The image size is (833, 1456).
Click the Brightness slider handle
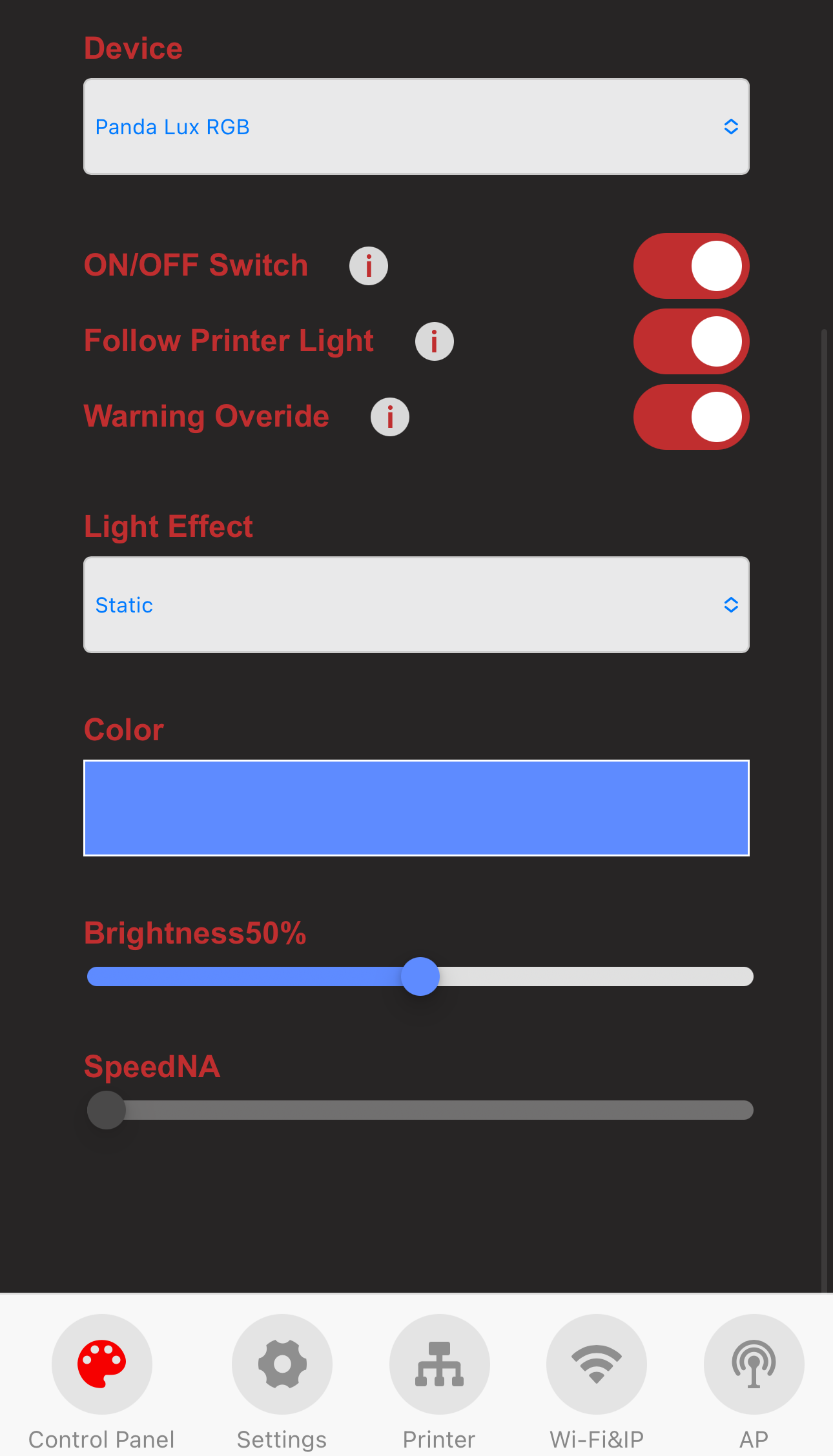click(x=420, y=976)
